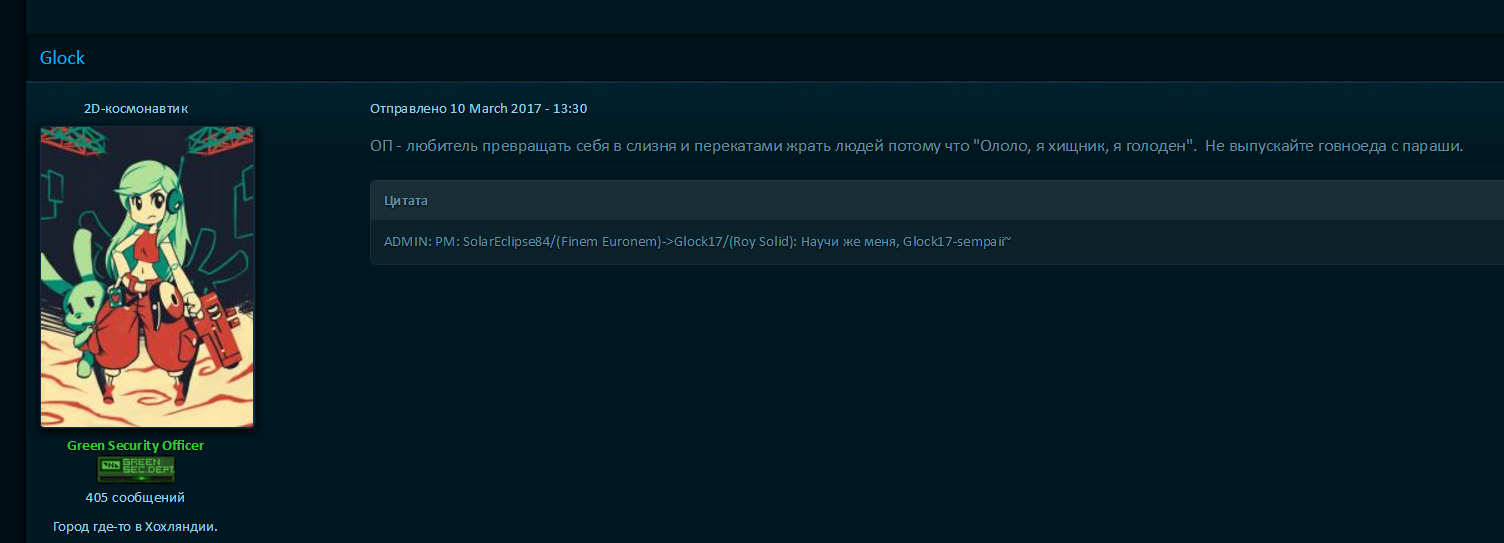This screenshot has height=543, width=1504.
Task: Click the "Цитата" quote header
Action: pos(406,200)
